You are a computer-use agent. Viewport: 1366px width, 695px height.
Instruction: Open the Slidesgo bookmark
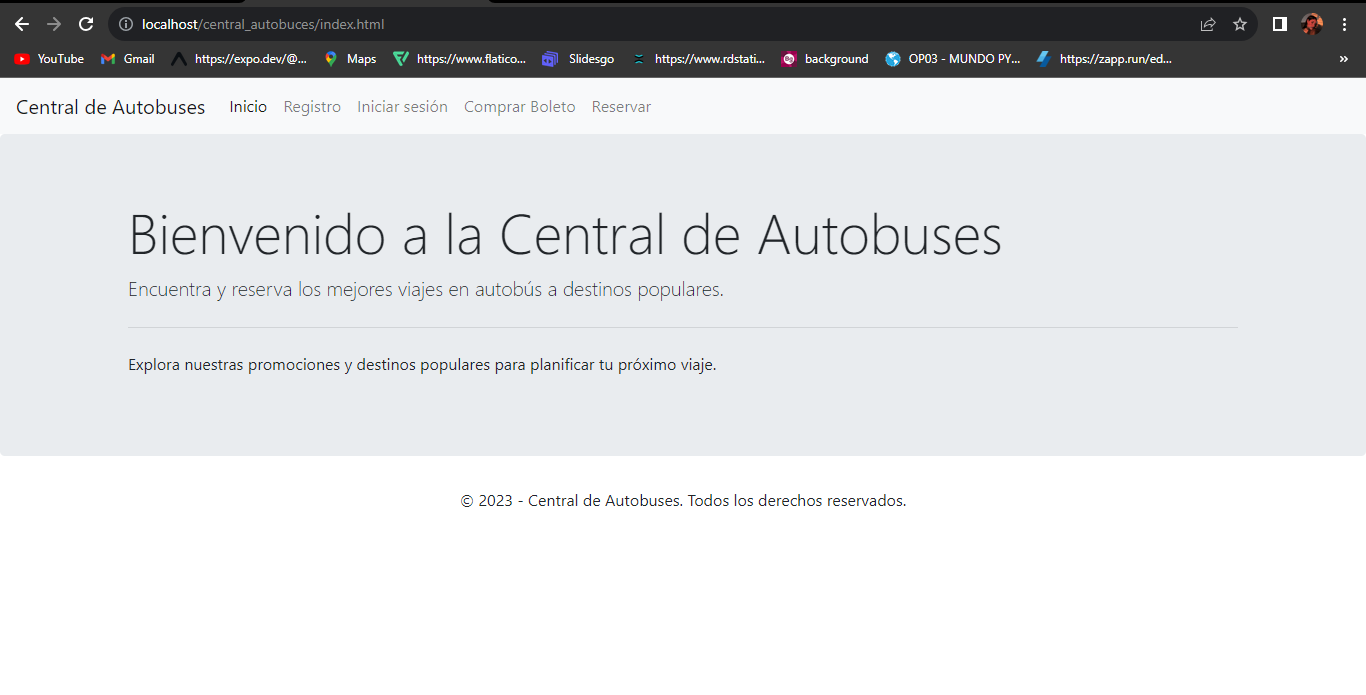(x=578, y=59)
